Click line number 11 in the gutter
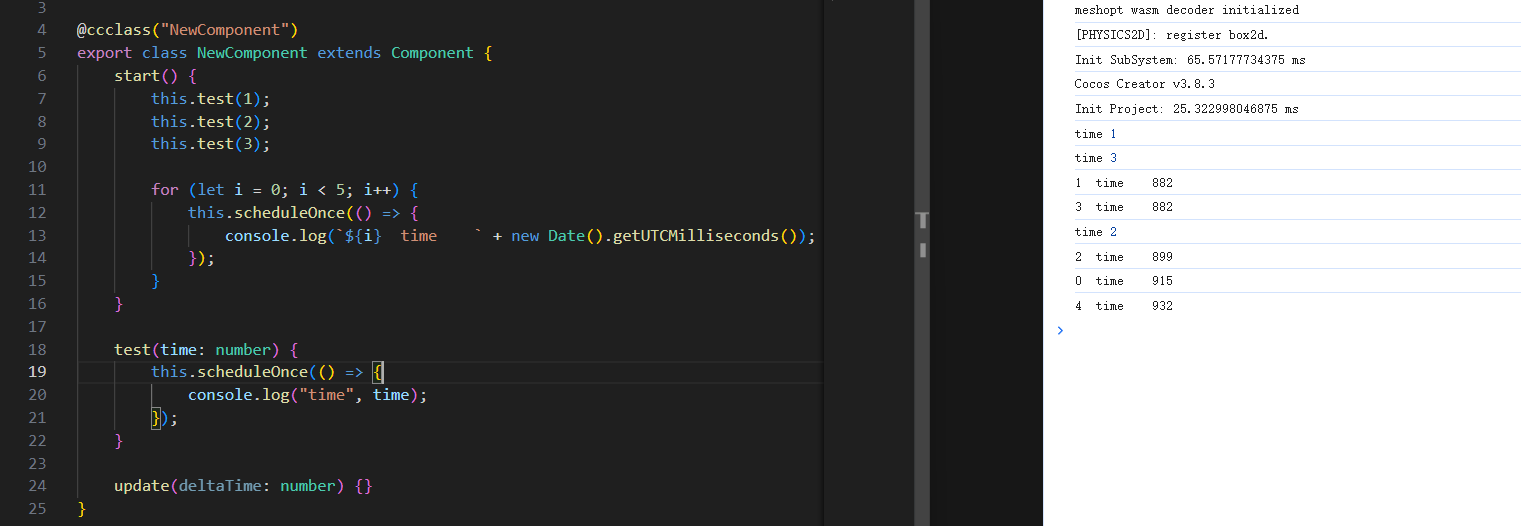The image size is (1521, 526). pos(38,189)
